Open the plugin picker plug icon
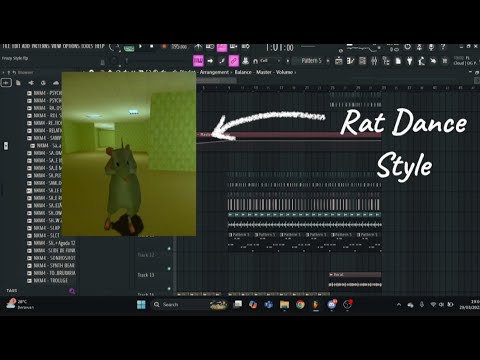480x360 pixels. point(410,61)
